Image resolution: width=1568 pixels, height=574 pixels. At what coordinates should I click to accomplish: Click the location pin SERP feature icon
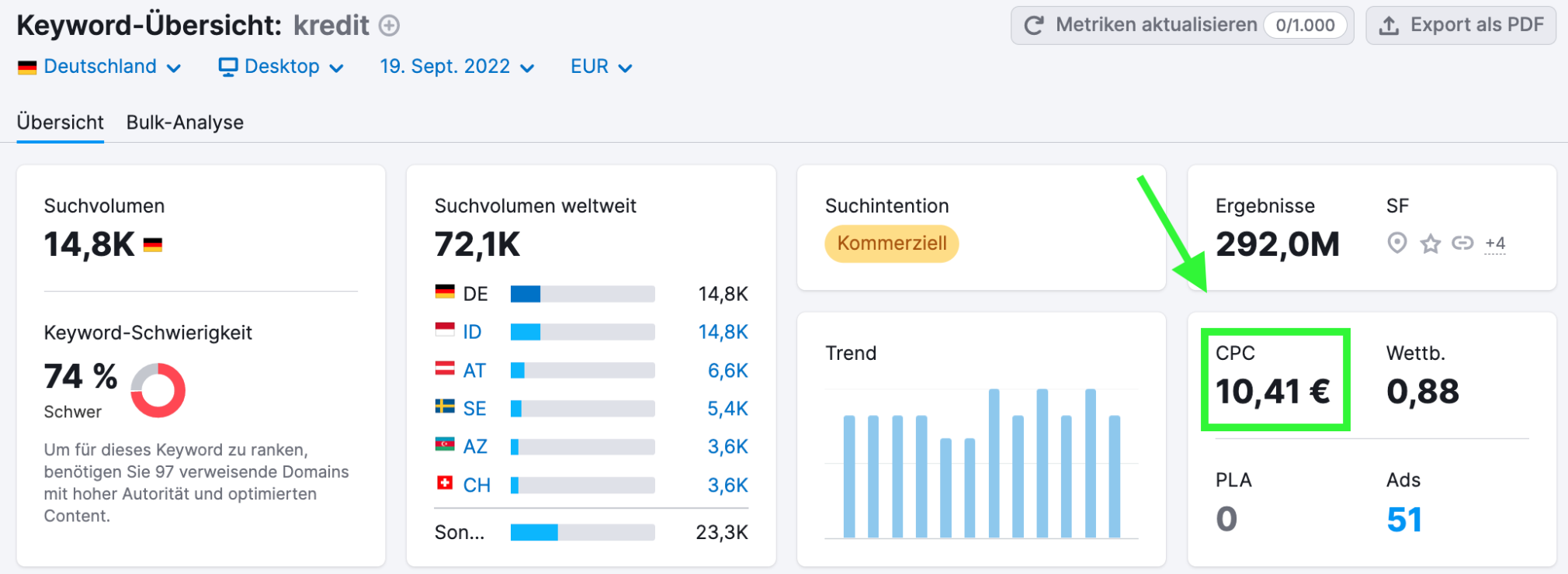[x=1397, y=244]
